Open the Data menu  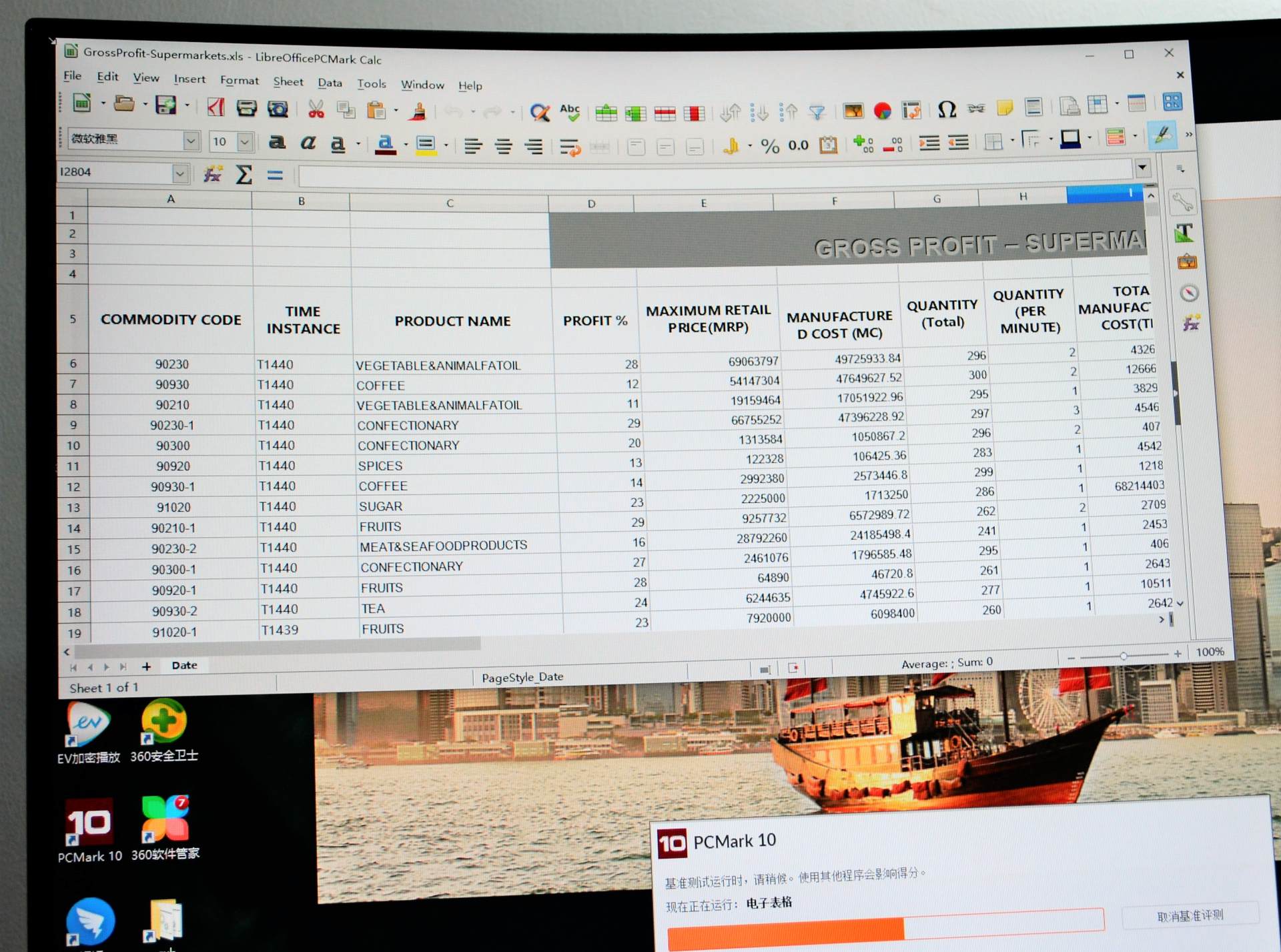pyautogui.click(x=330, y=83)
